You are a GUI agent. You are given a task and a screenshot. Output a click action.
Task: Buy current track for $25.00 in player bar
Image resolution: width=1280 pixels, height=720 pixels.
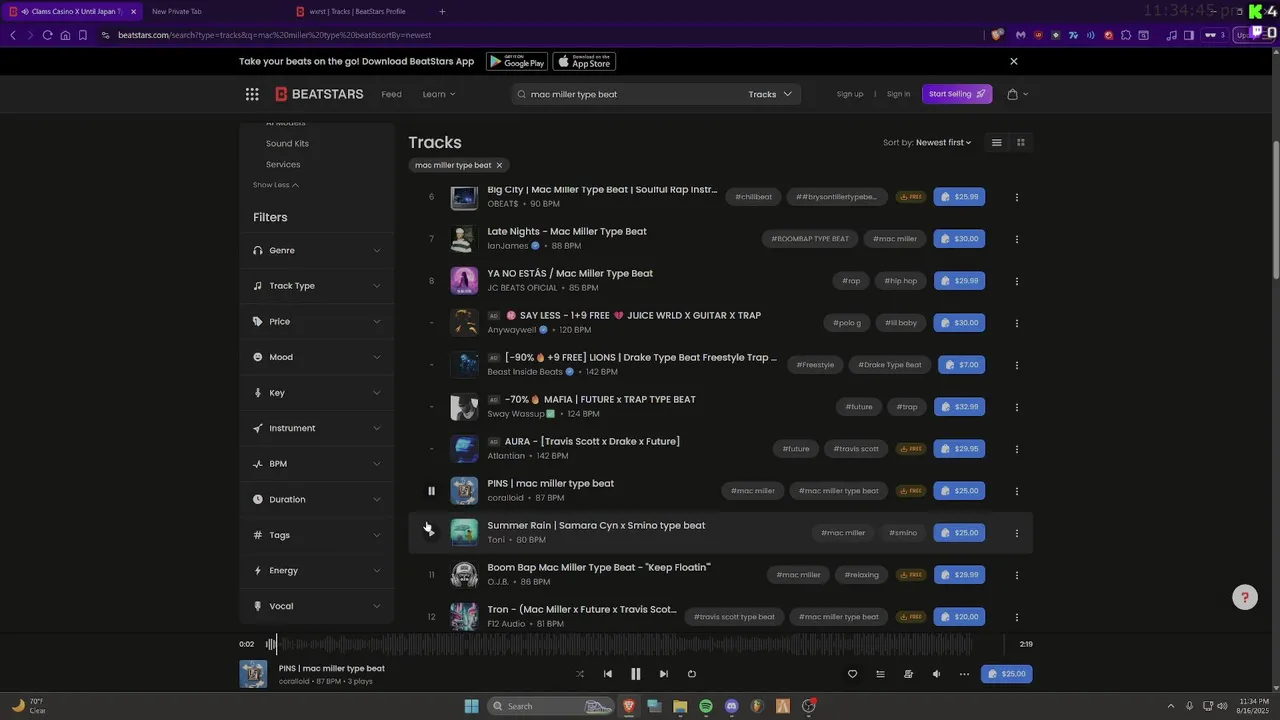pos(1006,674)
